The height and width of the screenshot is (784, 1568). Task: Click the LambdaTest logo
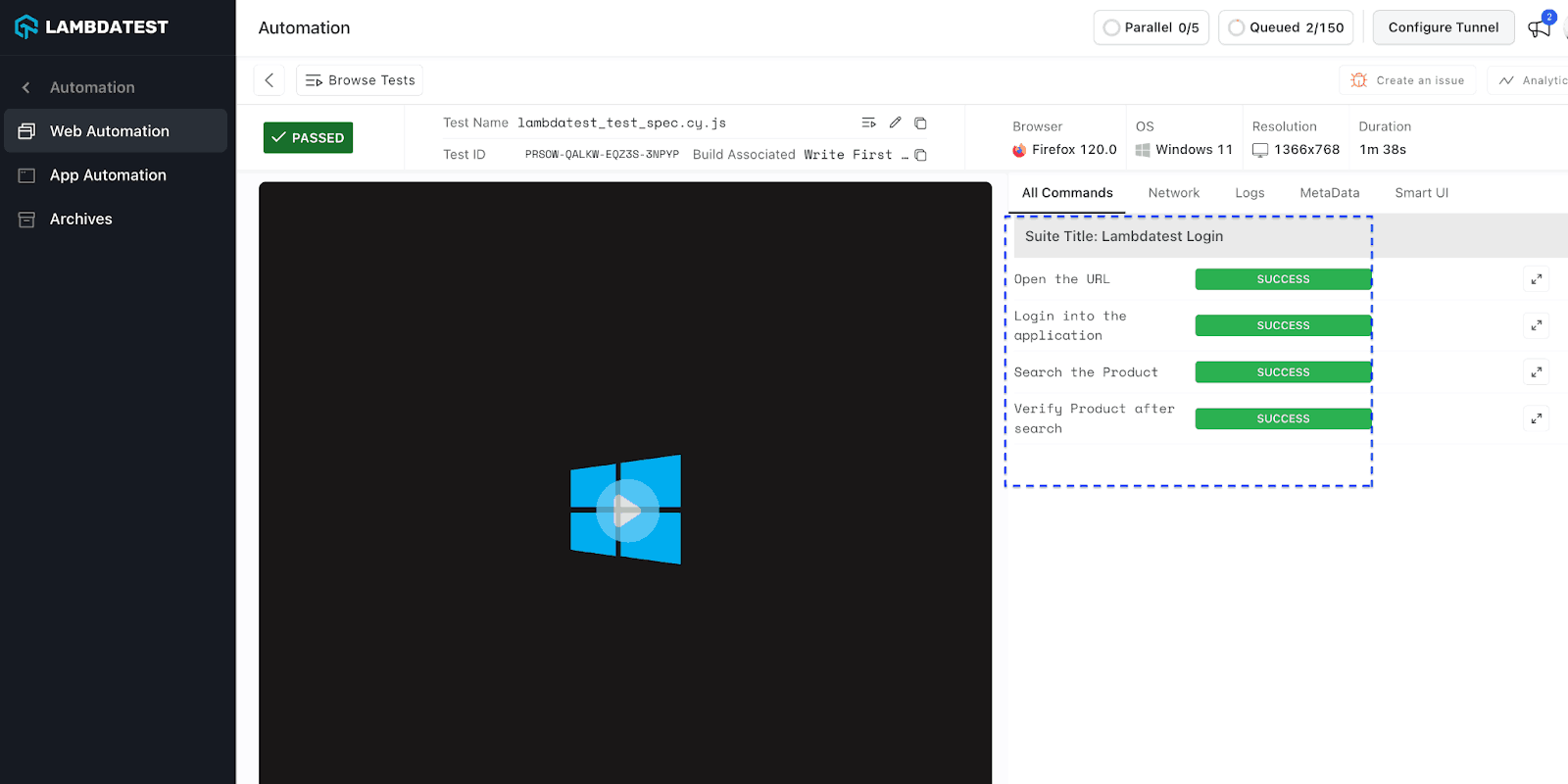point(91,26)
